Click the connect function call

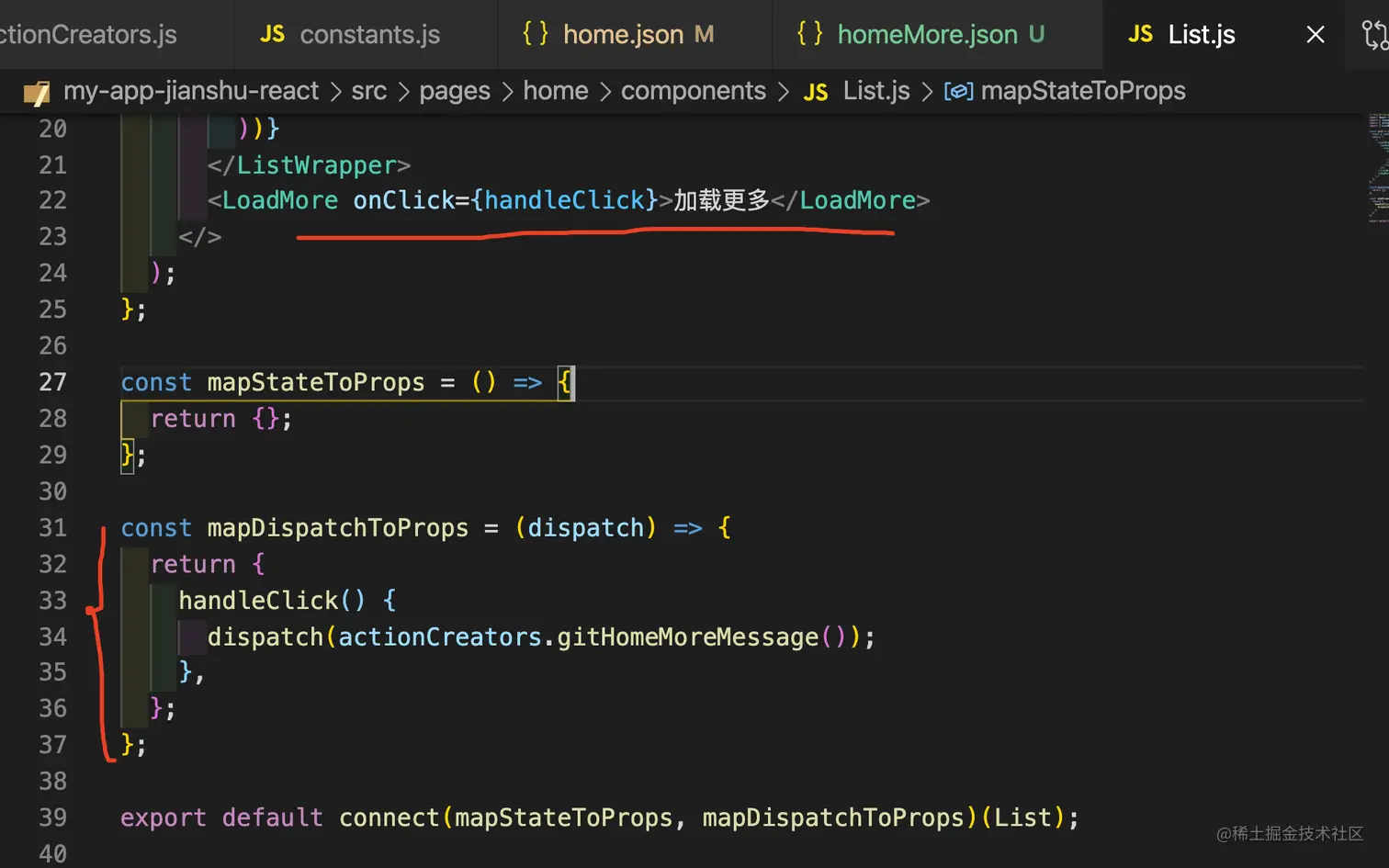390,817
